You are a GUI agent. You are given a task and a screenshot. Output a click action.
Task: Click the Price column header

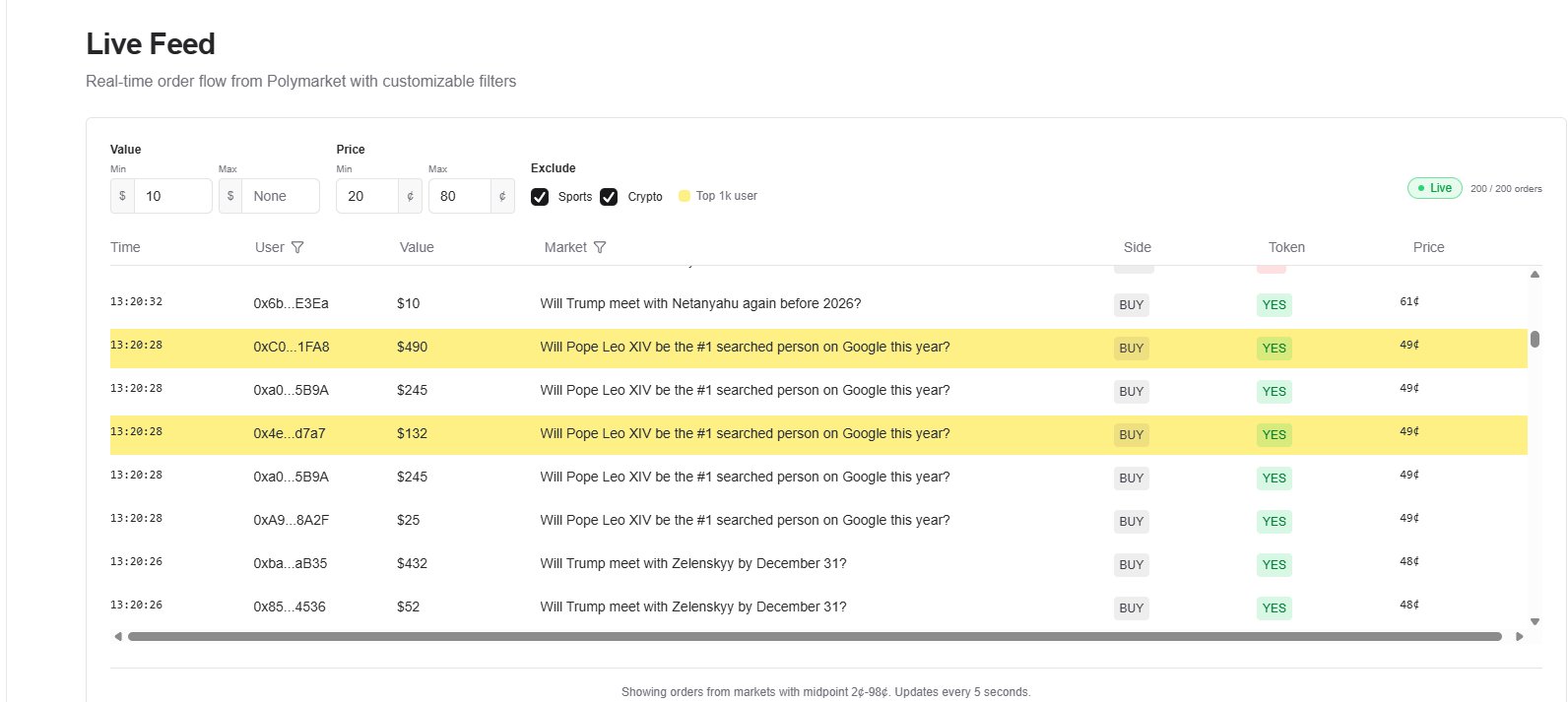tap(1428, 248)
